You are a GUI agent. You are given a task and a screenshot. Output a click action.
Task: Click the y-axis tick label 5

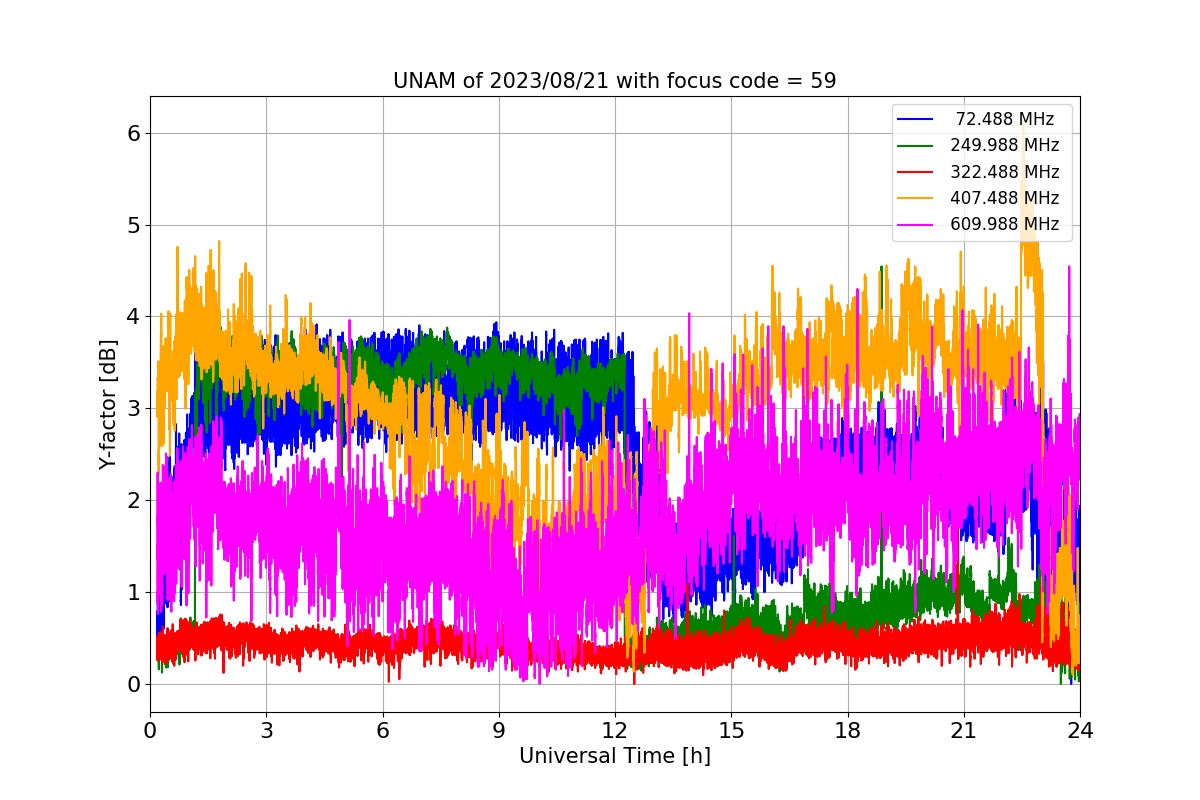pos(133,225)
